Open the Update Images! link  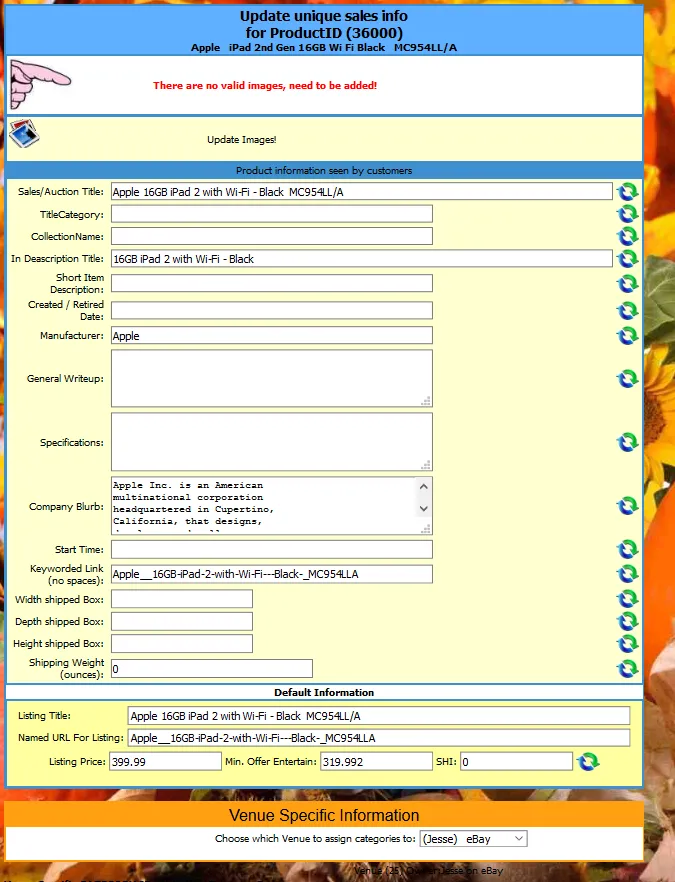click(x=242, y=140)
